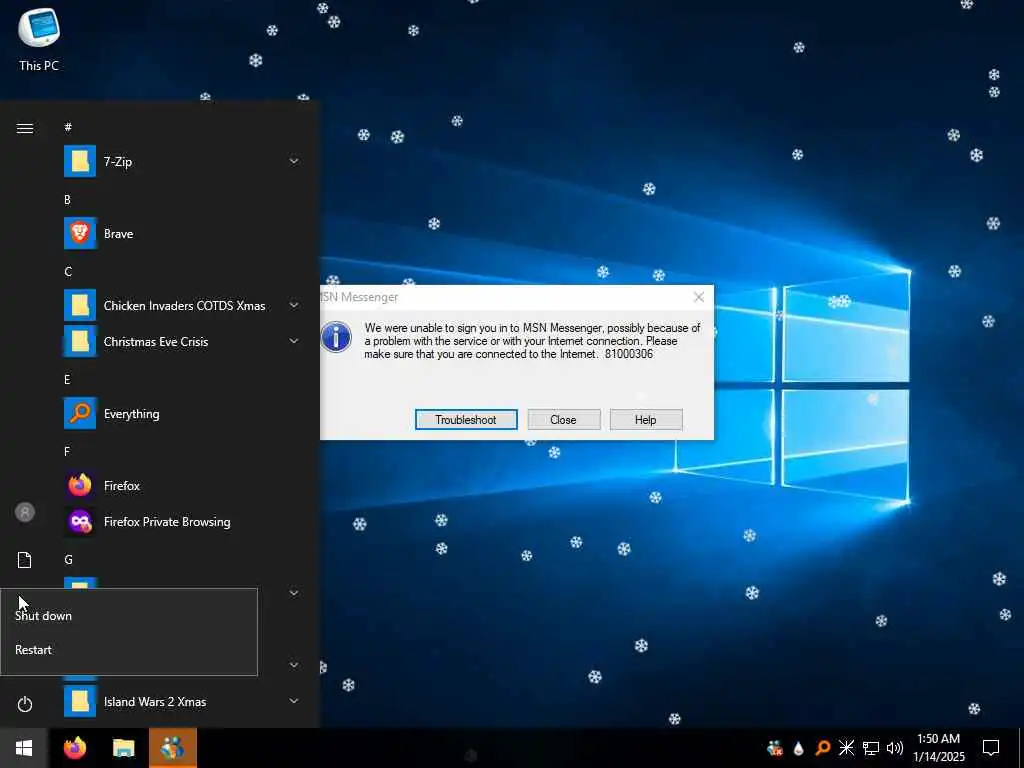Expand Island Wars 2 Xmas folder chevron

pos(294,701)
